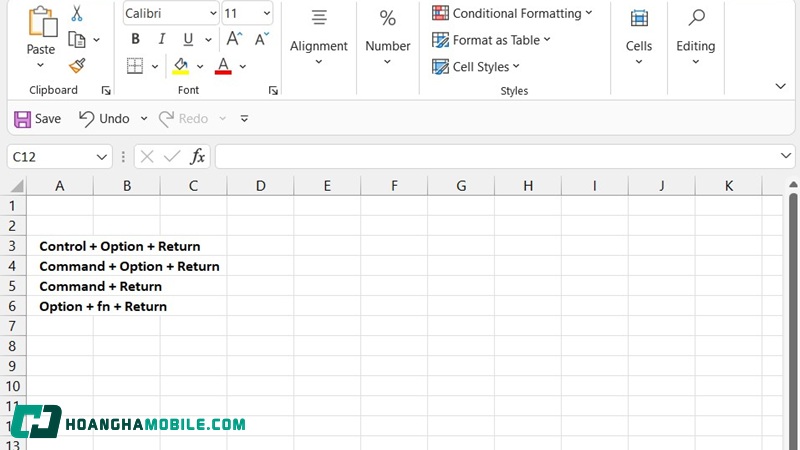The image size is (800, 450).
Task: Open the Number group menu
Action: pyautogui.click(x=388, y=37)
